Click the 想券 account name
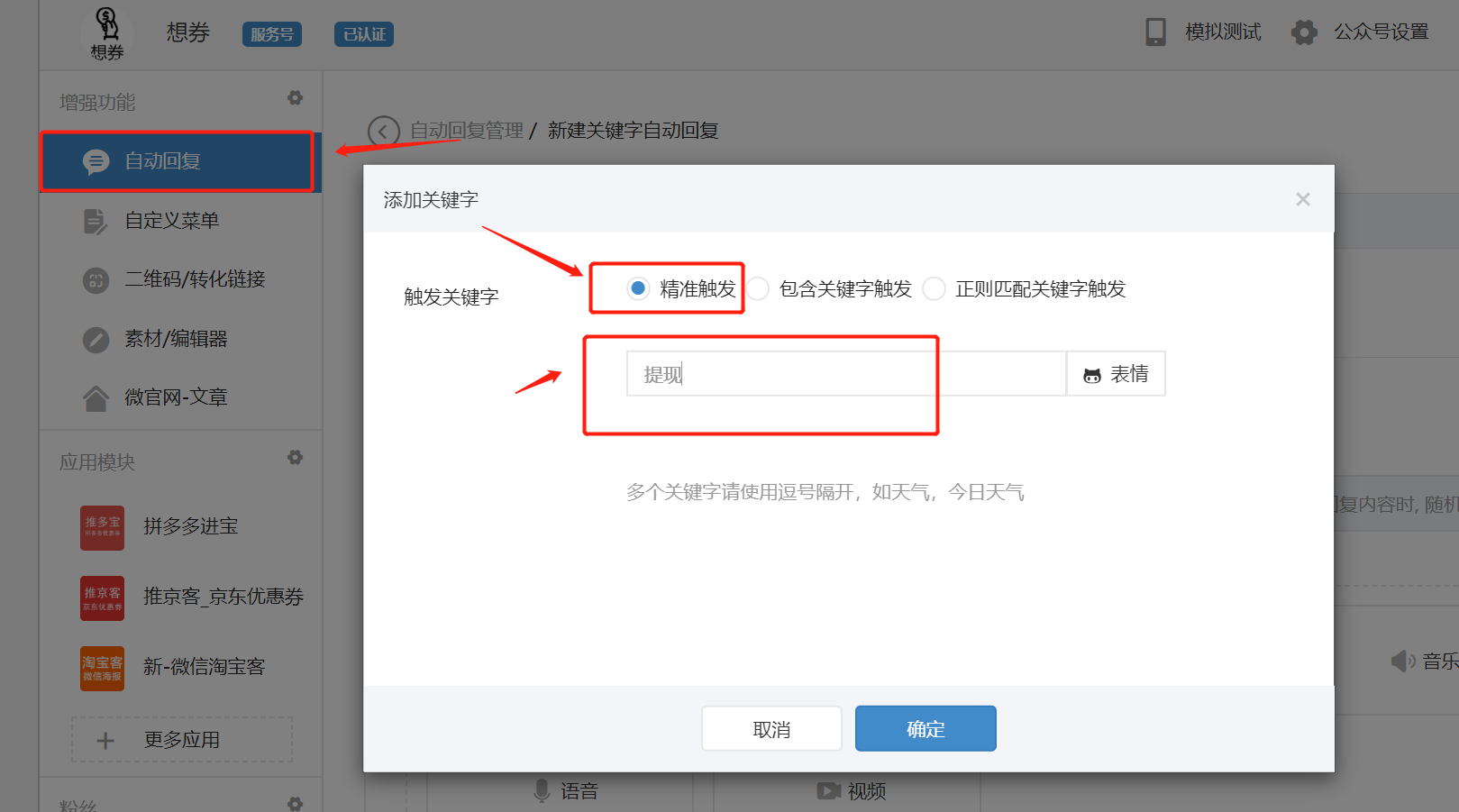The height and width of the screenshot is (812, 1459). (x=188, y=33)
